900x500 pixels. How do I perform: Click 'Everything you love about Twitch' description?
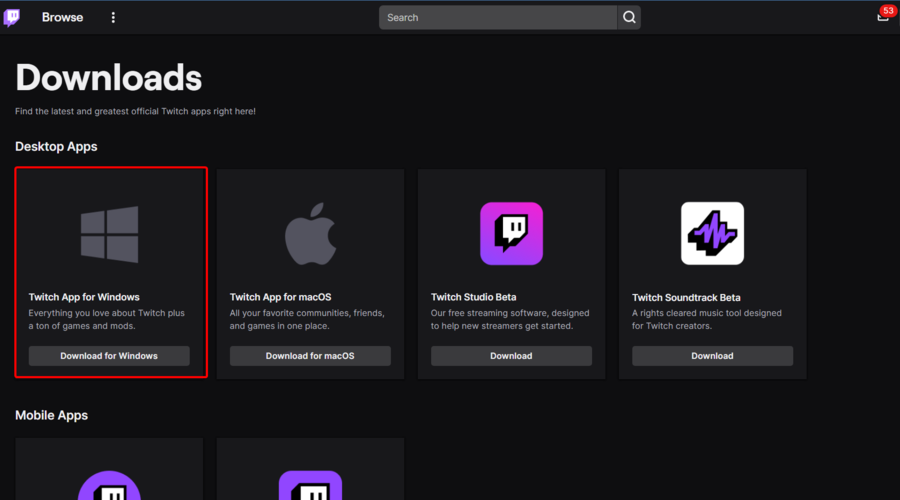pyautogui.click(x=107, y=319)
